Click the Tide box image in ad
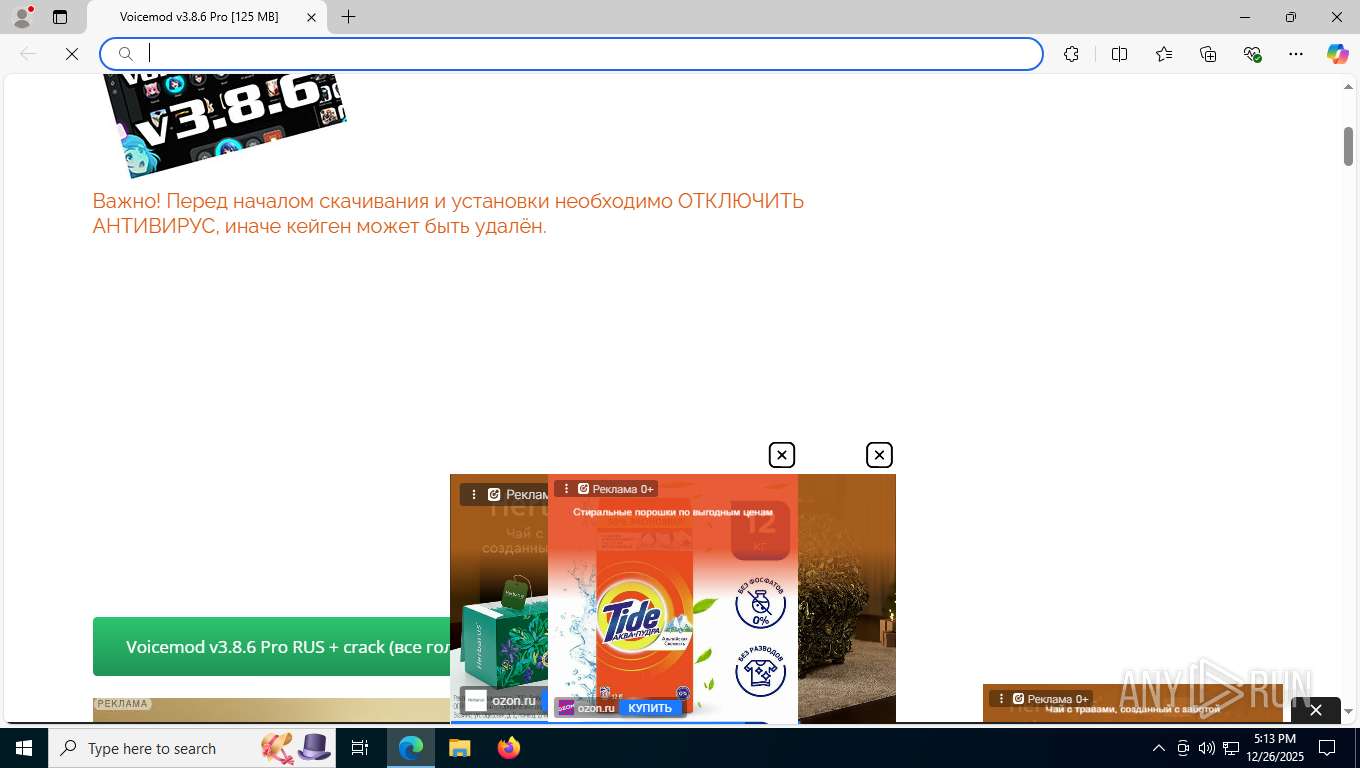1360x768 pixels. coord(644,618)
